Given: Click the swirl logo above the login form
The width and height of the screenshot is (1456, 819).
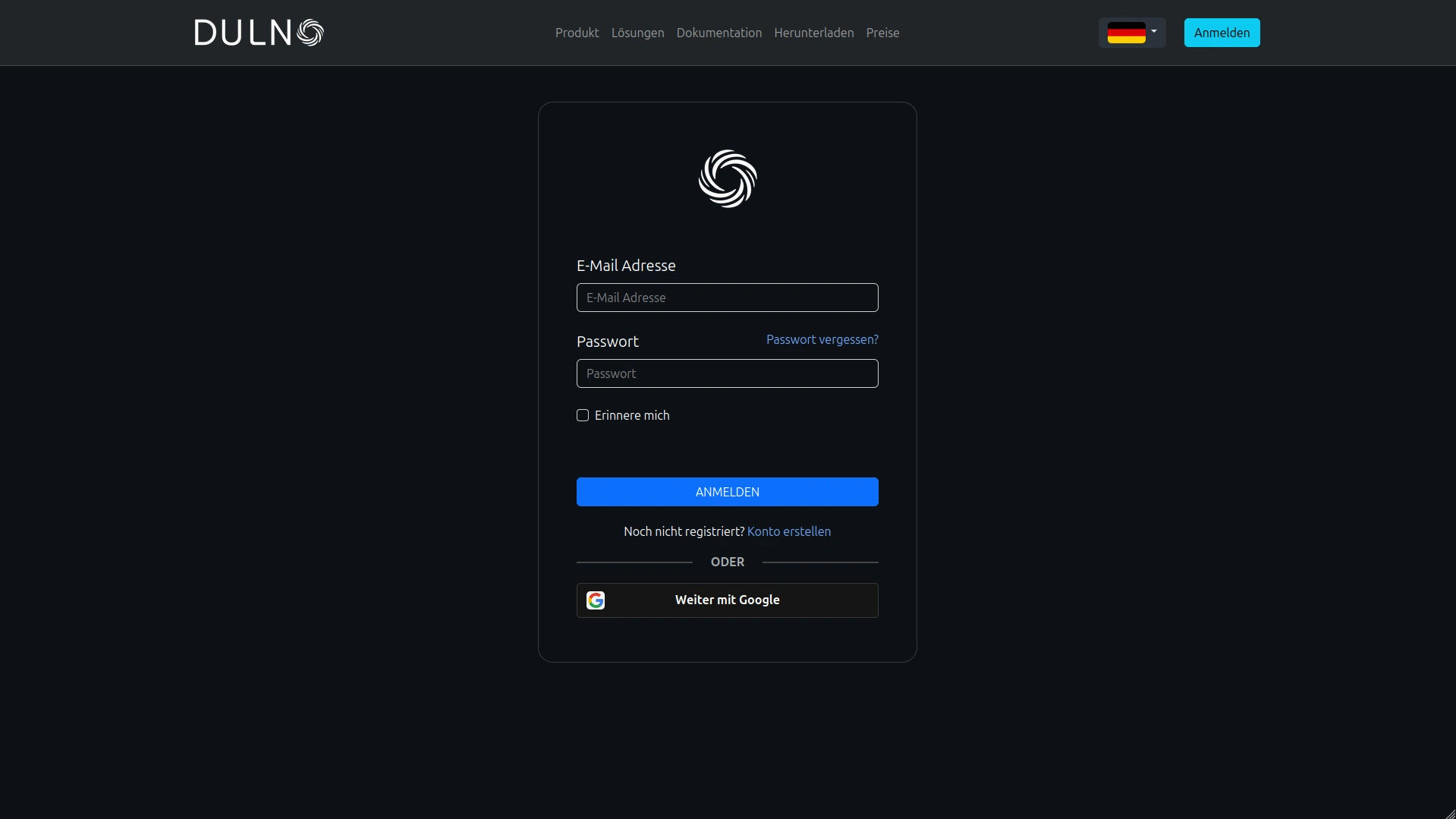Looking at the screenshot, I should (727, 179).
